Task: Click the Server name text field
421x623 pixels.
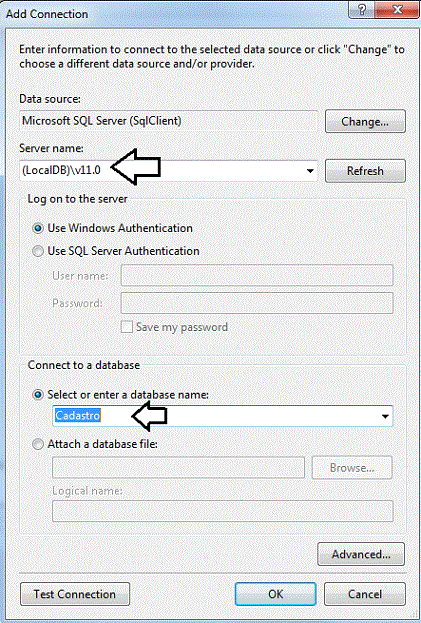Action: [162, 171]
